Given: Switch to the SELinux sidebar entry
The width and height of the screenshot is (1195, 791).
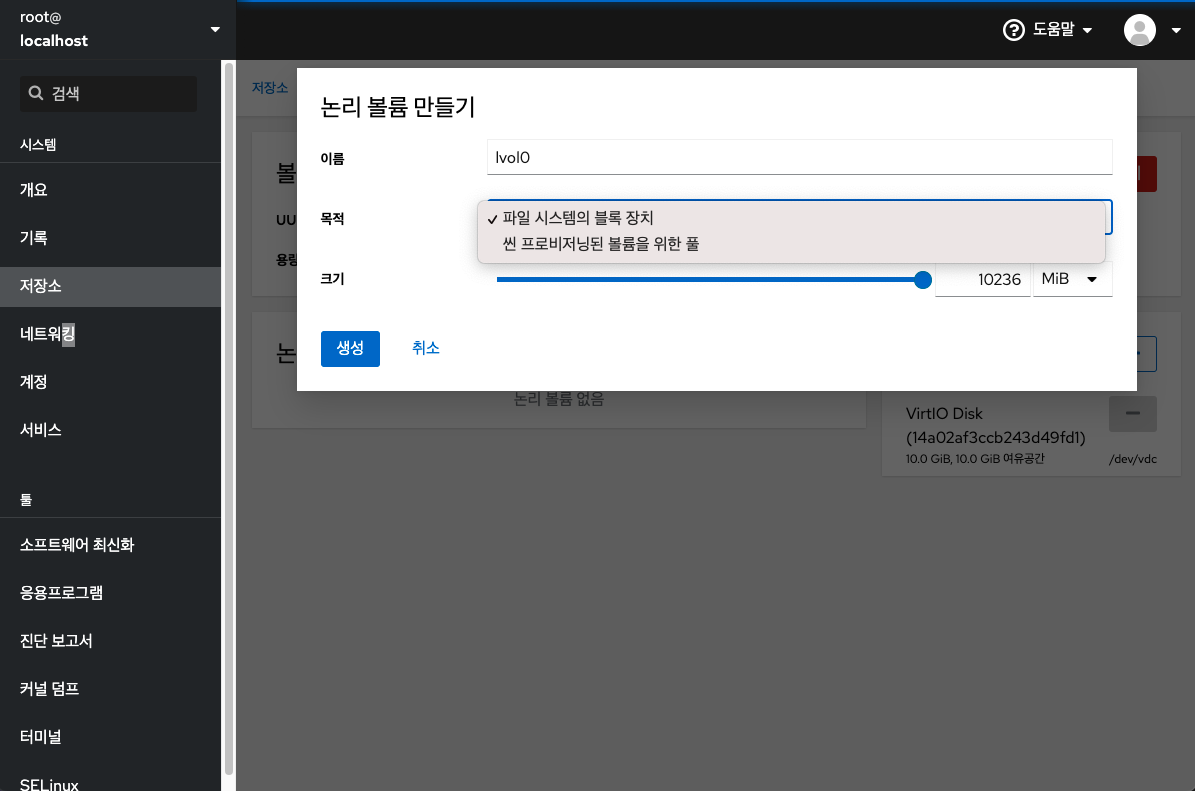Looking at the screenshot, I should [48, 784].
